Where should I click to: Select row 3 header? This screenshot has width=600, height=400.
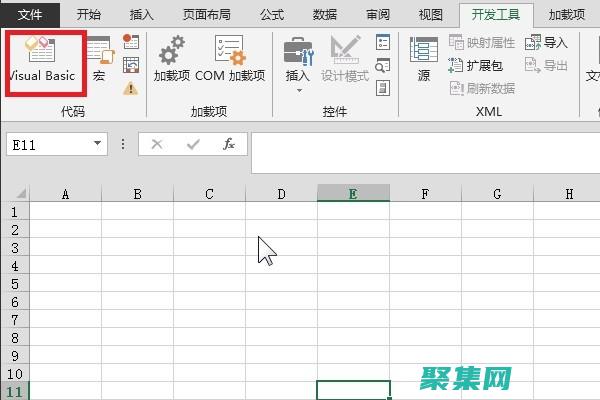point(15,247)
